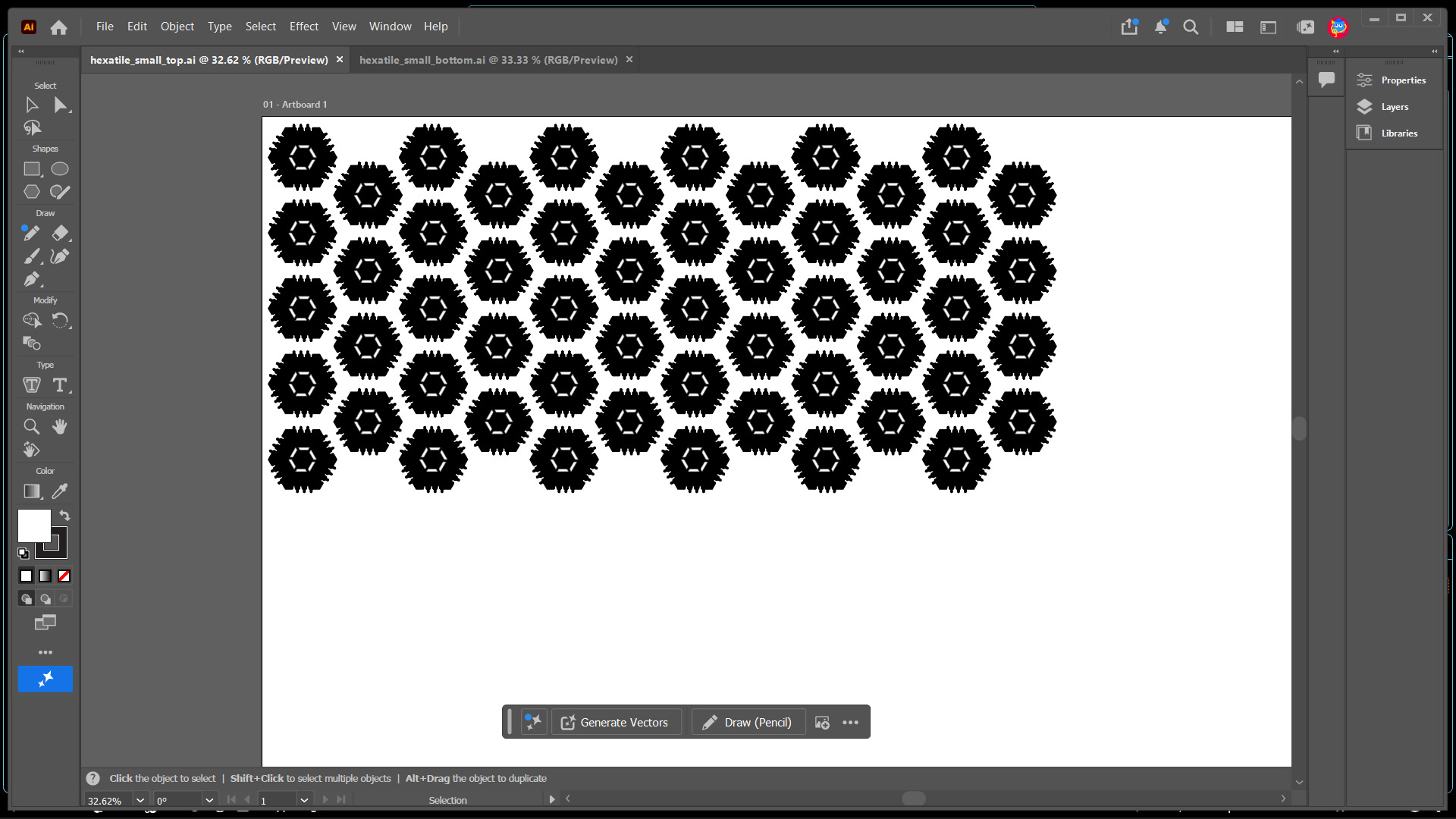Viewport: 1456px width, 819px height.
Task: Open the Object menu
Action: (177, 27)
